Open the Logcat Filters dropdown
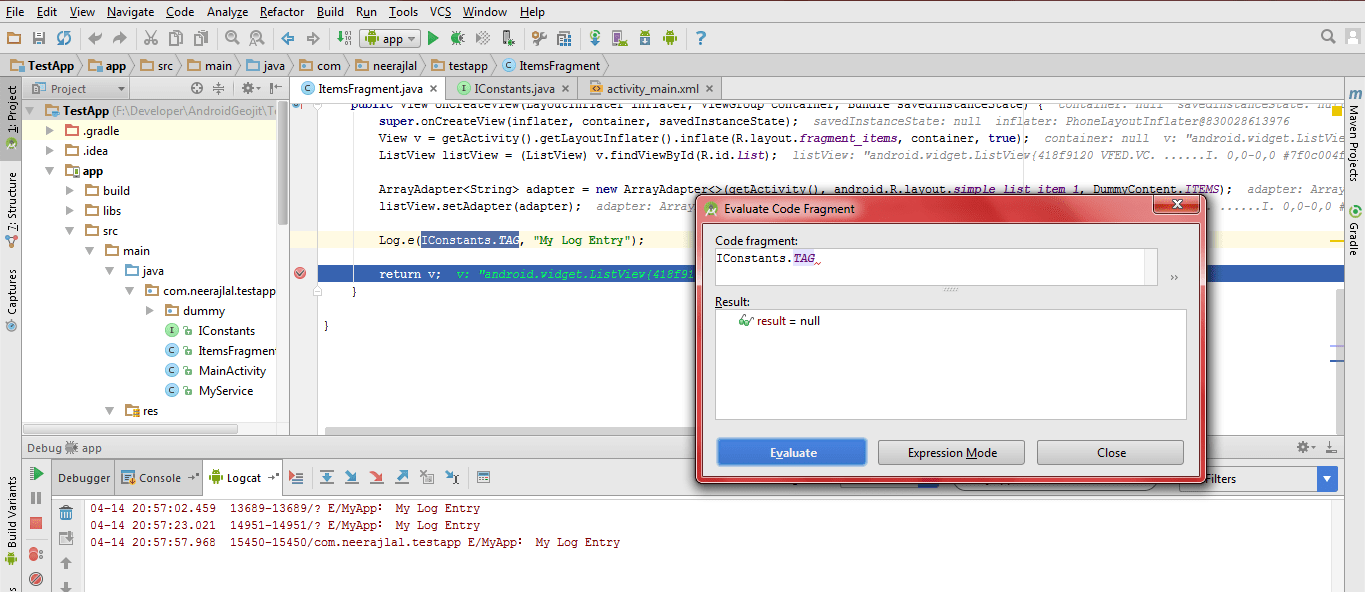Image resolution: width=1365 pixels, height=592 pixels. [x=1327, y=477]
